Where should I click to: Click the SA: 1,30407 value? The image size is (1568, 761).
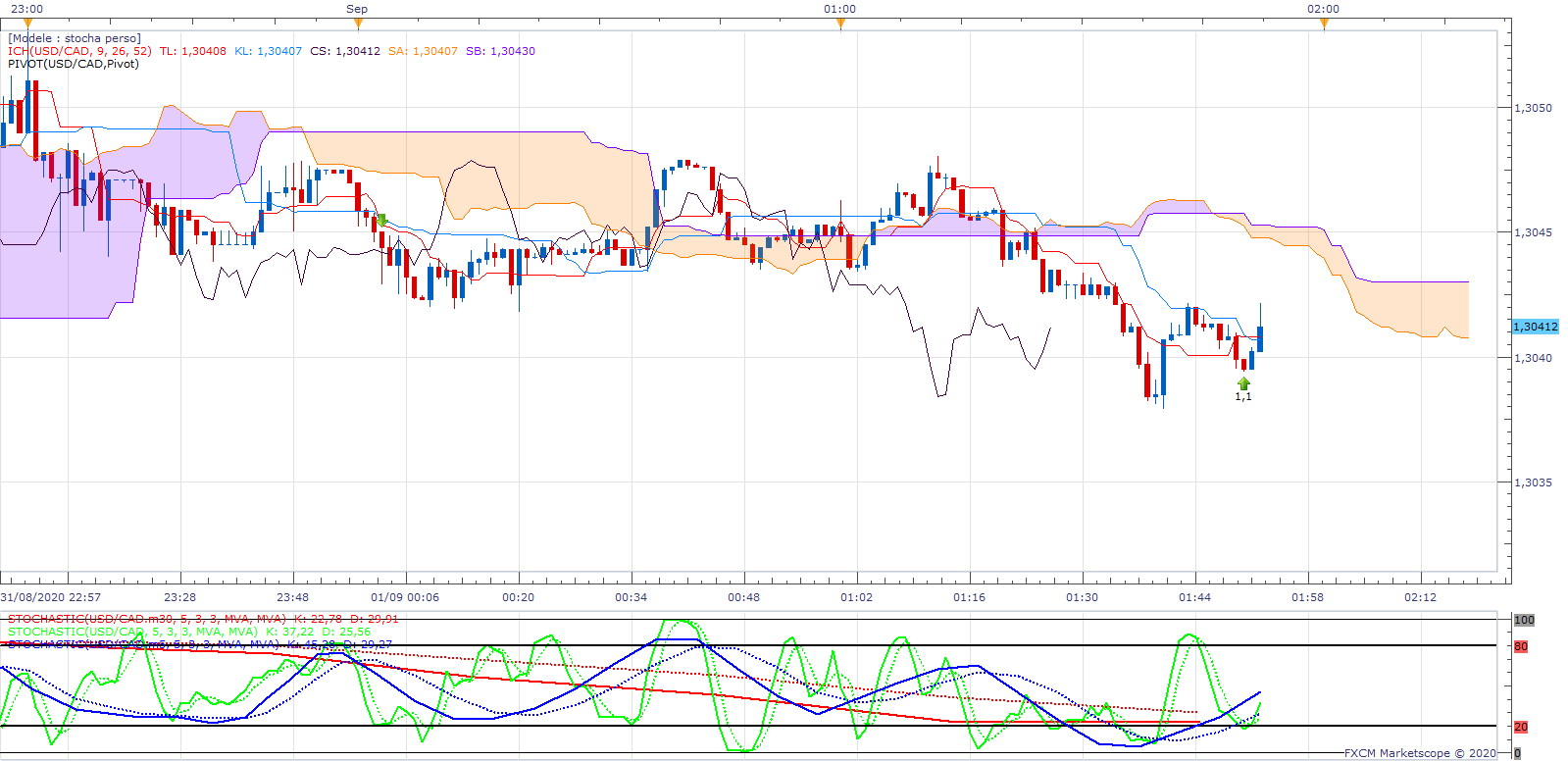click(423, 51)
